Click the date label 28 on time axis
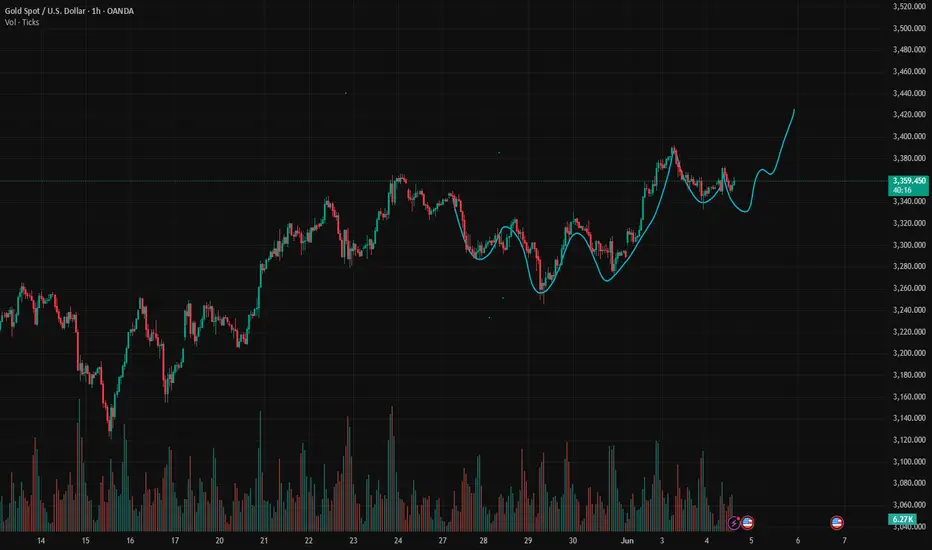932x550 pixels. 483,540
